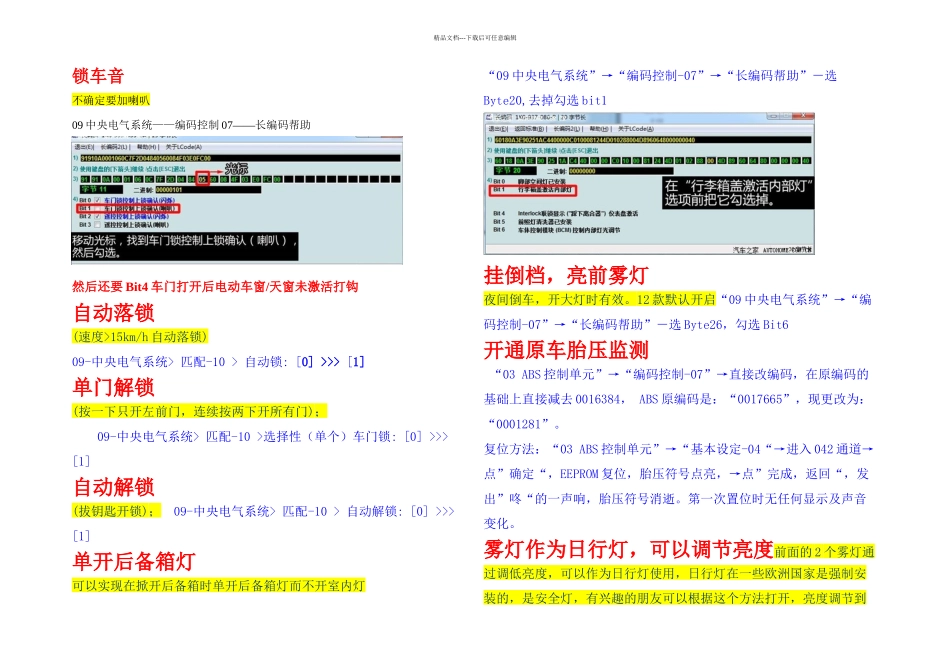Click Bit 1 row 行李箱盖激活内部灯
The width and height of the screenshot is (950, 672).
pos(533,190)
